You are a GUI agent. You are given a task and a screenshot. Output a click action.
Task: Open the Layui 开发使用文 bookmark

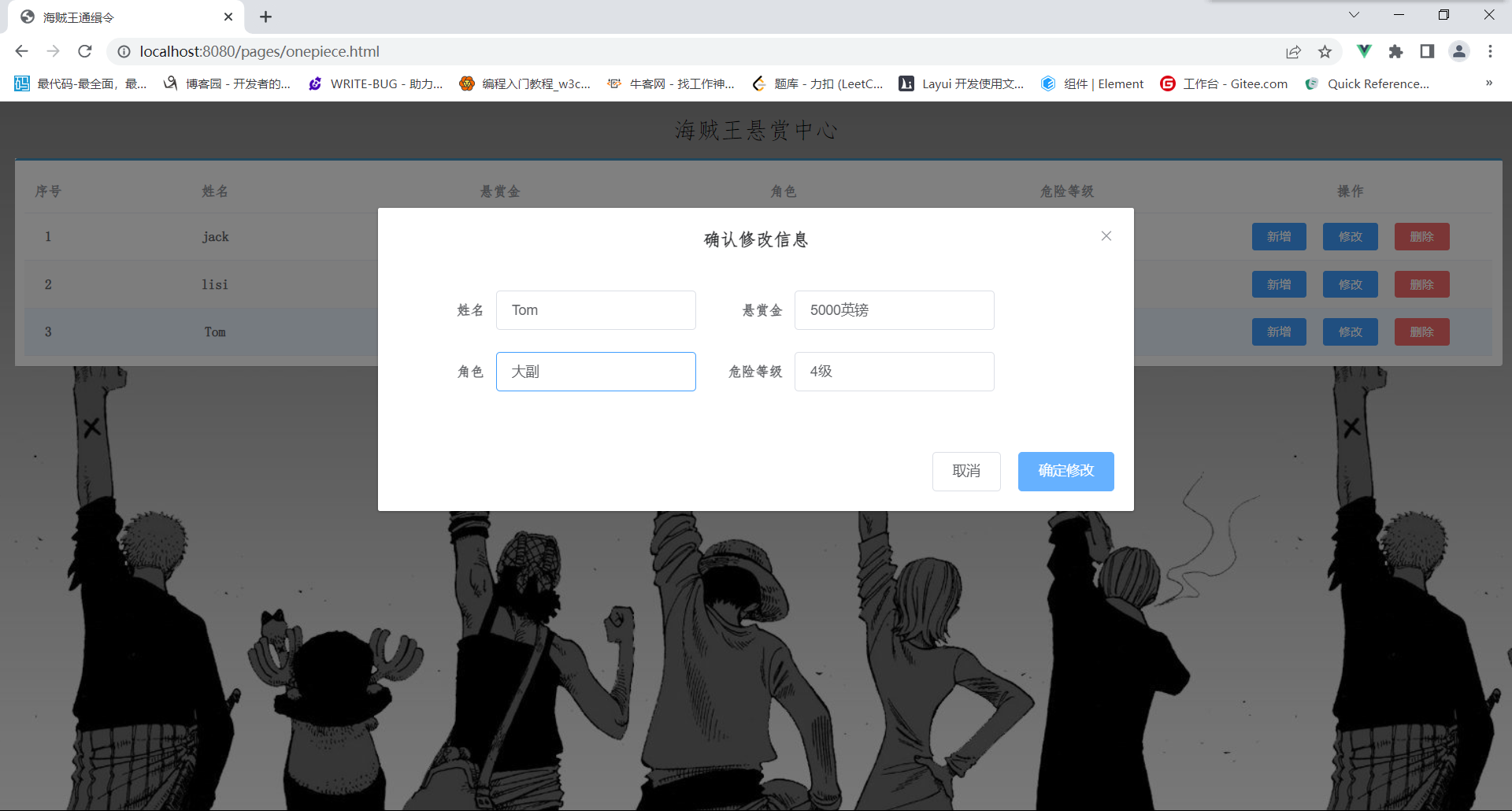pyautogui.click(x=962, y=83)
